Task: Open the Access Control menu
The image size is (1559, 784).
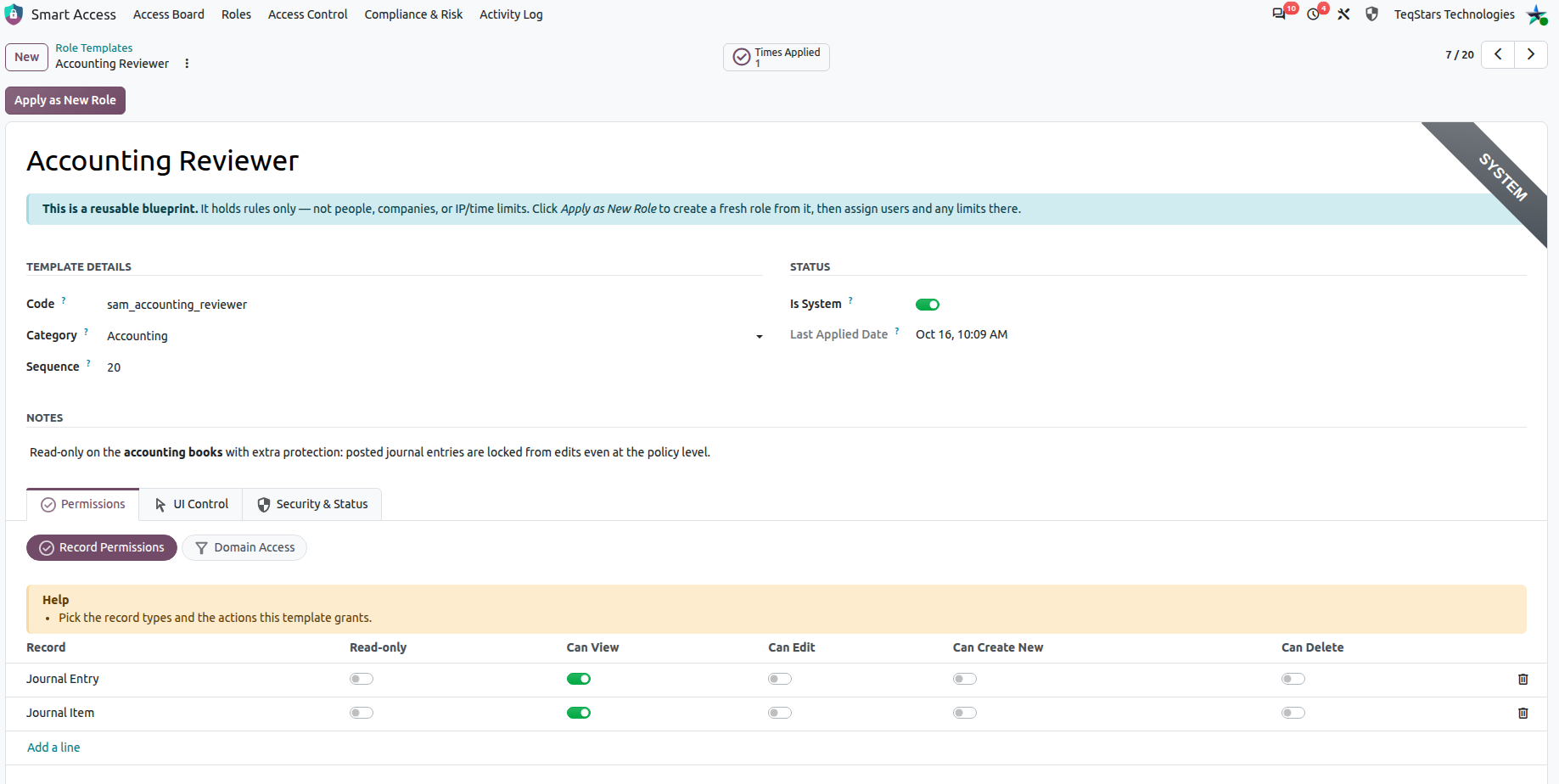Action: click(308, 14)
